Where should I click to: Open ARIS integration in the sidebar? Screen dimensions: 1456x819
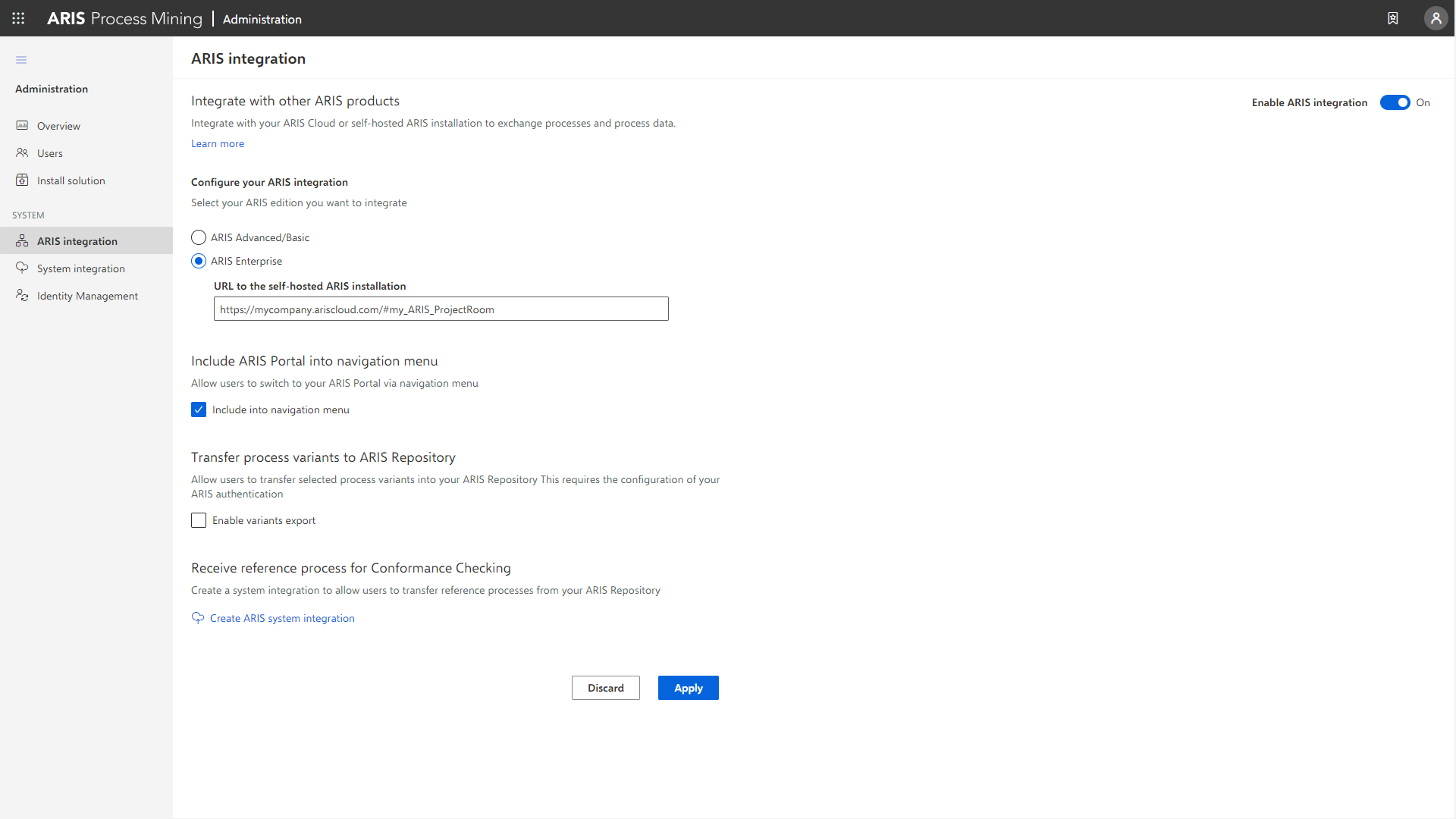[x=86, y=241]
